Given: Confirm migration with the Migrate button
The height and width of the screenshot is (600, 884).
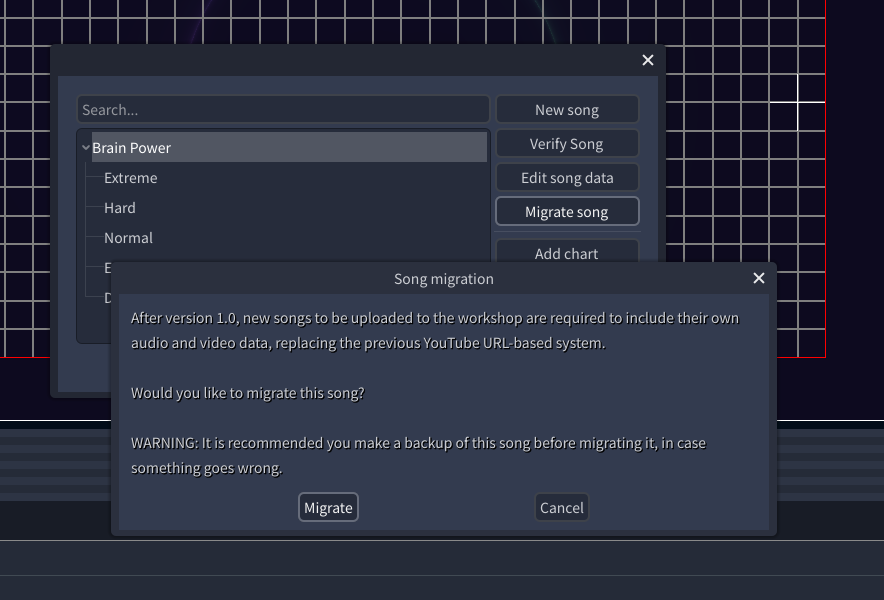Looking at the screenshot, I should tap(328, 508).
